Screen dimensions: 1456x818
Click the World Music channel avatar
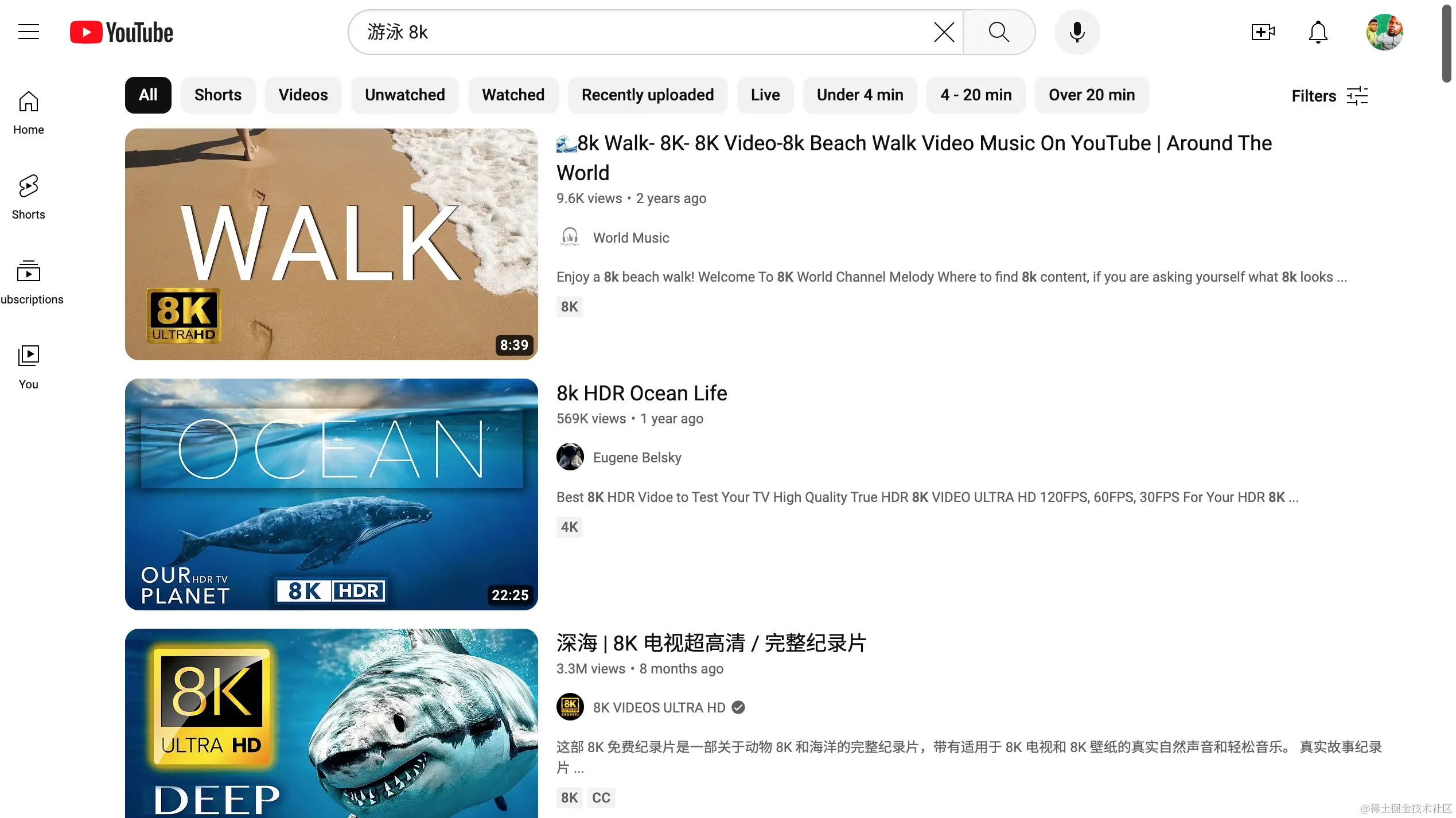[x=570, y=237]
